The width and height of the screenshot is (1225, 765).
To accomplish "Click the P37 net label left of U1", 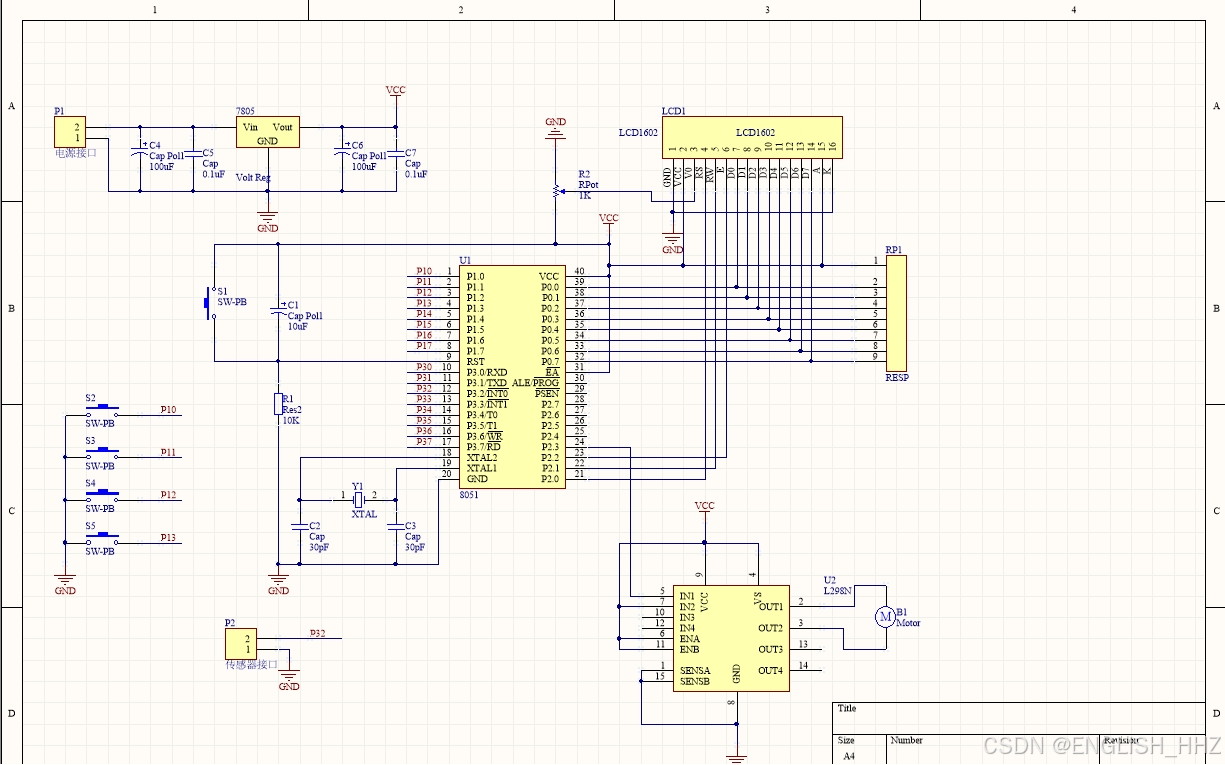I will [x=424, y=441].
